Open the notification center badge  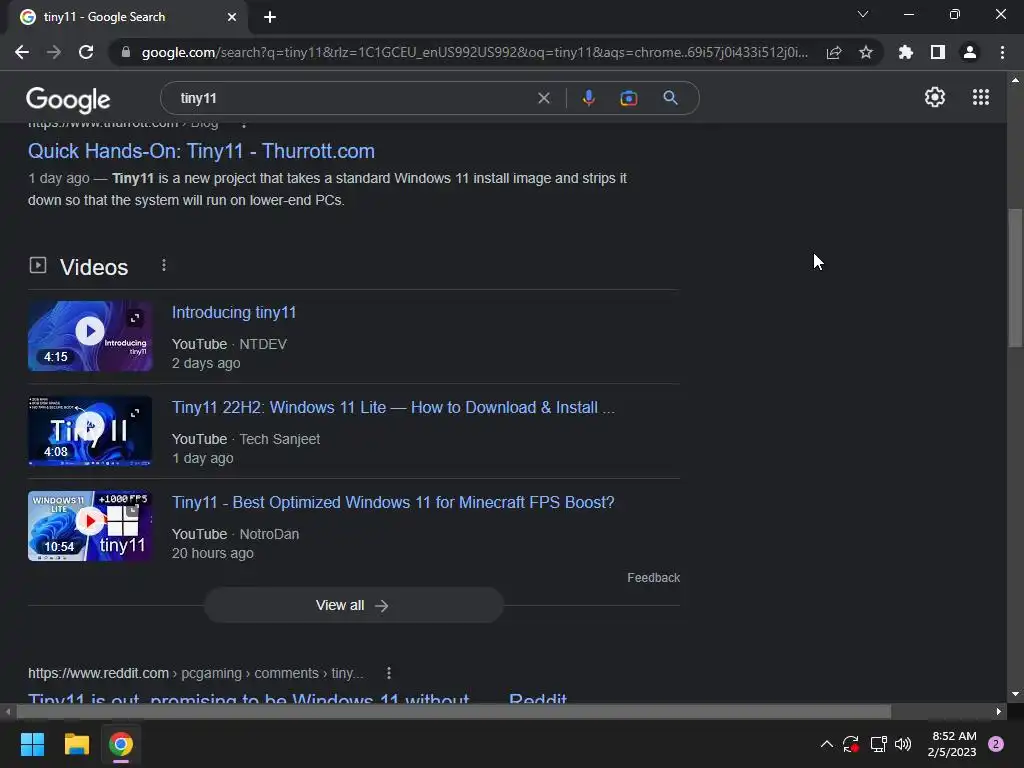[996, 744]
